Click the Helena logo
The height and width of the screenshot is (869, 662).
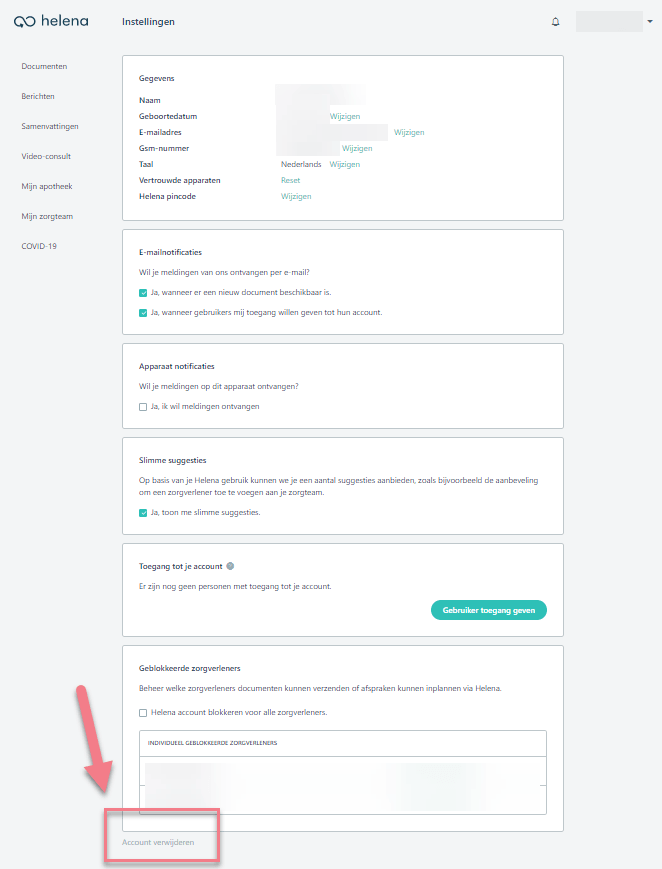point(51,21)
